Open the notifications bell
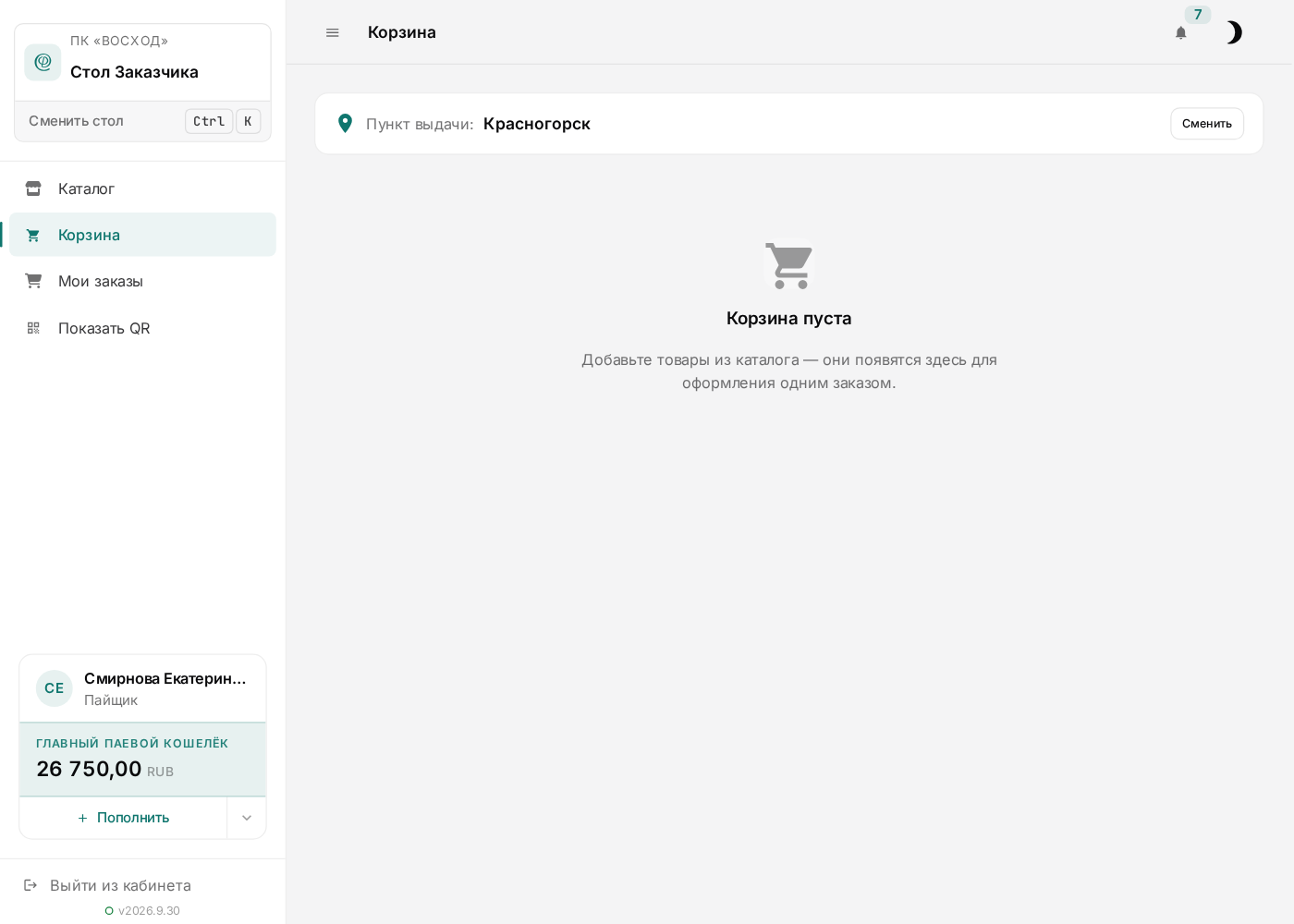This screenshot has height=924, width=1294. (x=1180, y=32)
